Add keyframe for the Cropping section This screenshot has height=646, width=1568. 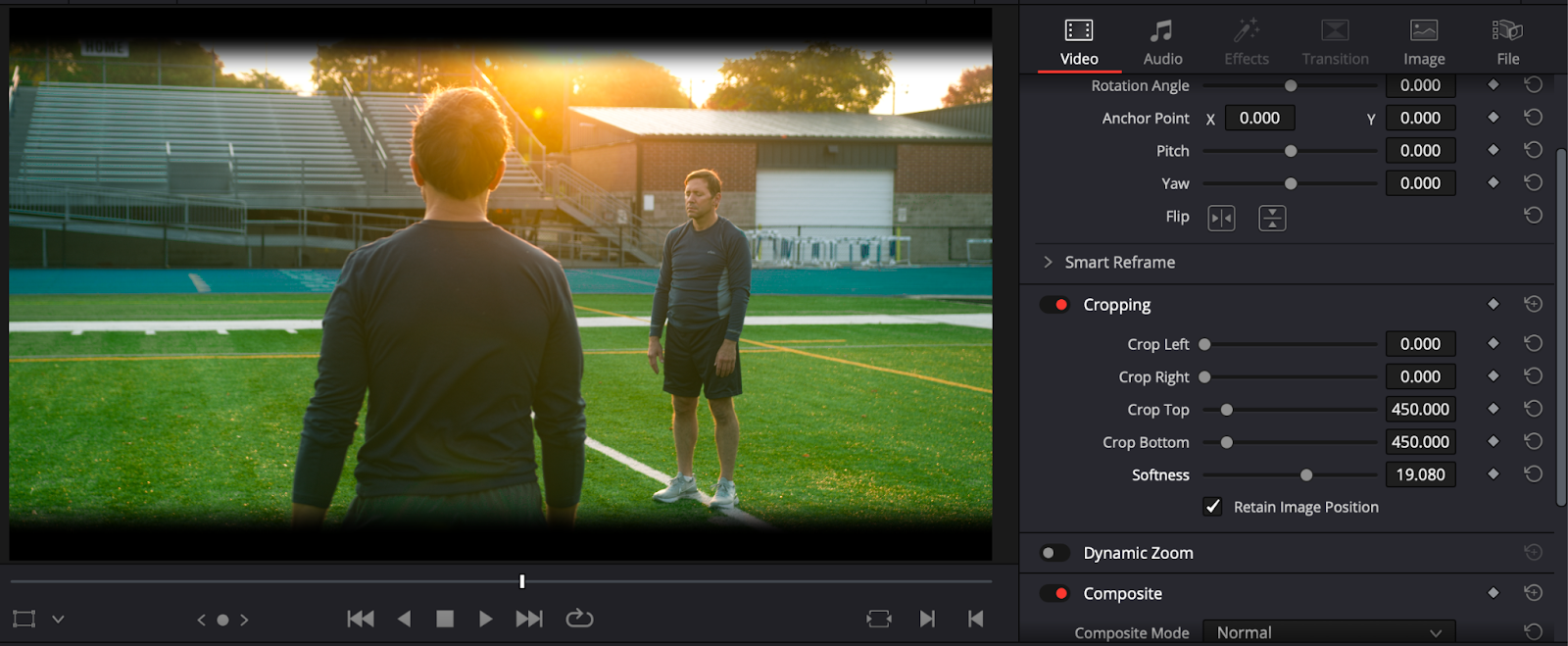point(1494,304)
